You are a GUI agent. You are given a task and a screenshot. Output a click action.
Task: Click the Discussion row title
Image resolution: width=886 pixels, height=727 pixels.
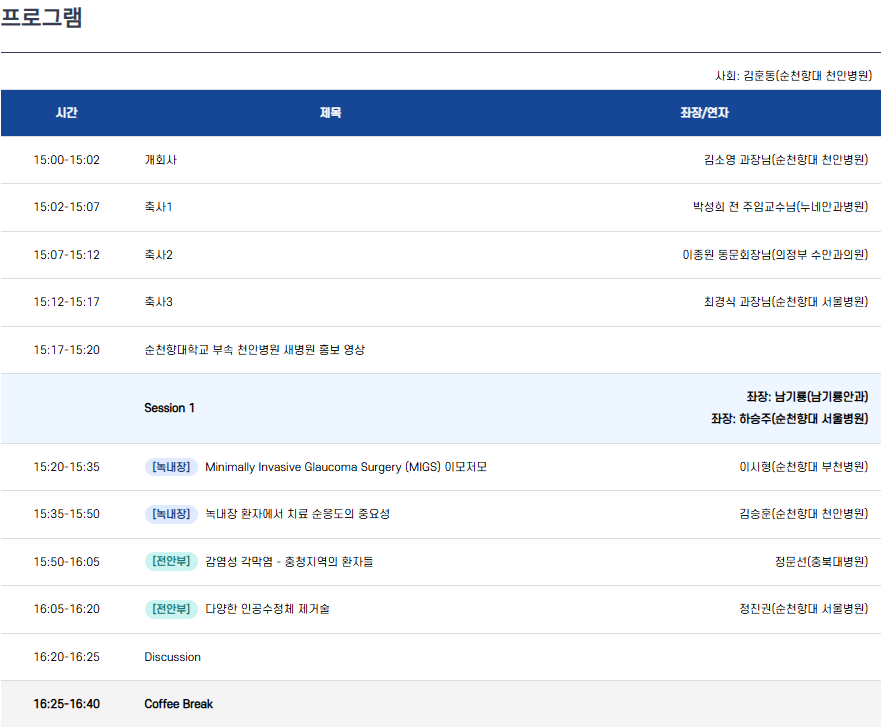click(172, 657)
